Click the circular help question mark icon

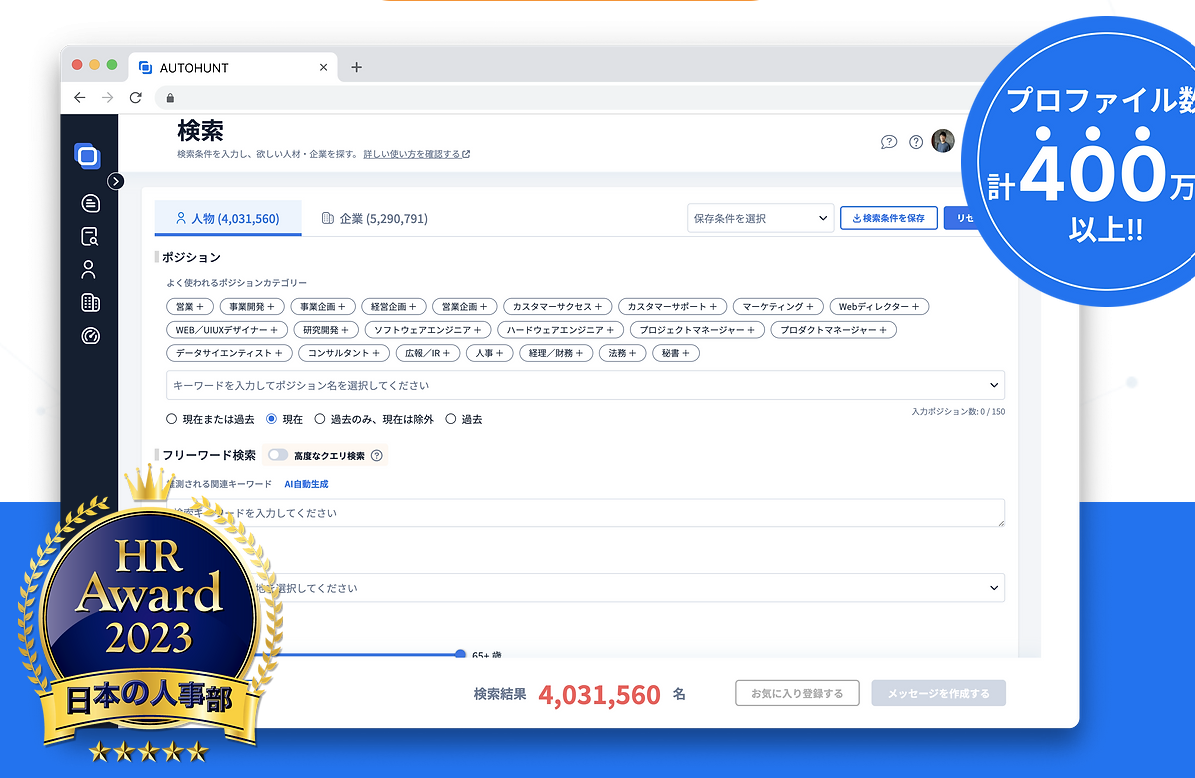pyautogui.click(x=916, y=142)
